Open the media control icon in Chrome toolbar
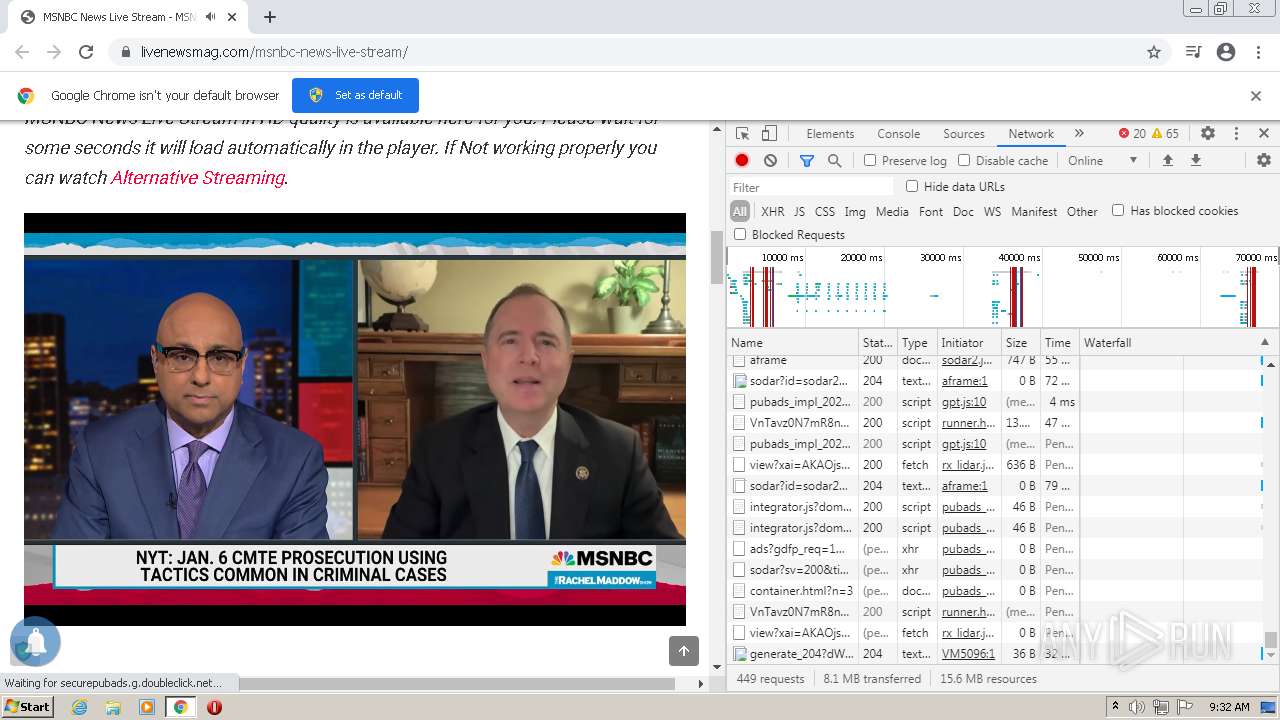 pos(1193,52)
